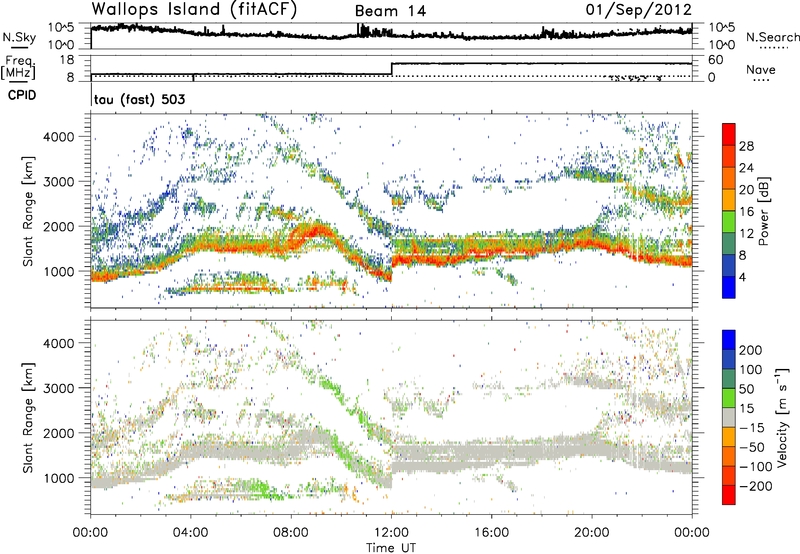This screenshot has width=800, height=554.
Task: Click the '3000' tick on velocity panel
Action: point(58,388)
